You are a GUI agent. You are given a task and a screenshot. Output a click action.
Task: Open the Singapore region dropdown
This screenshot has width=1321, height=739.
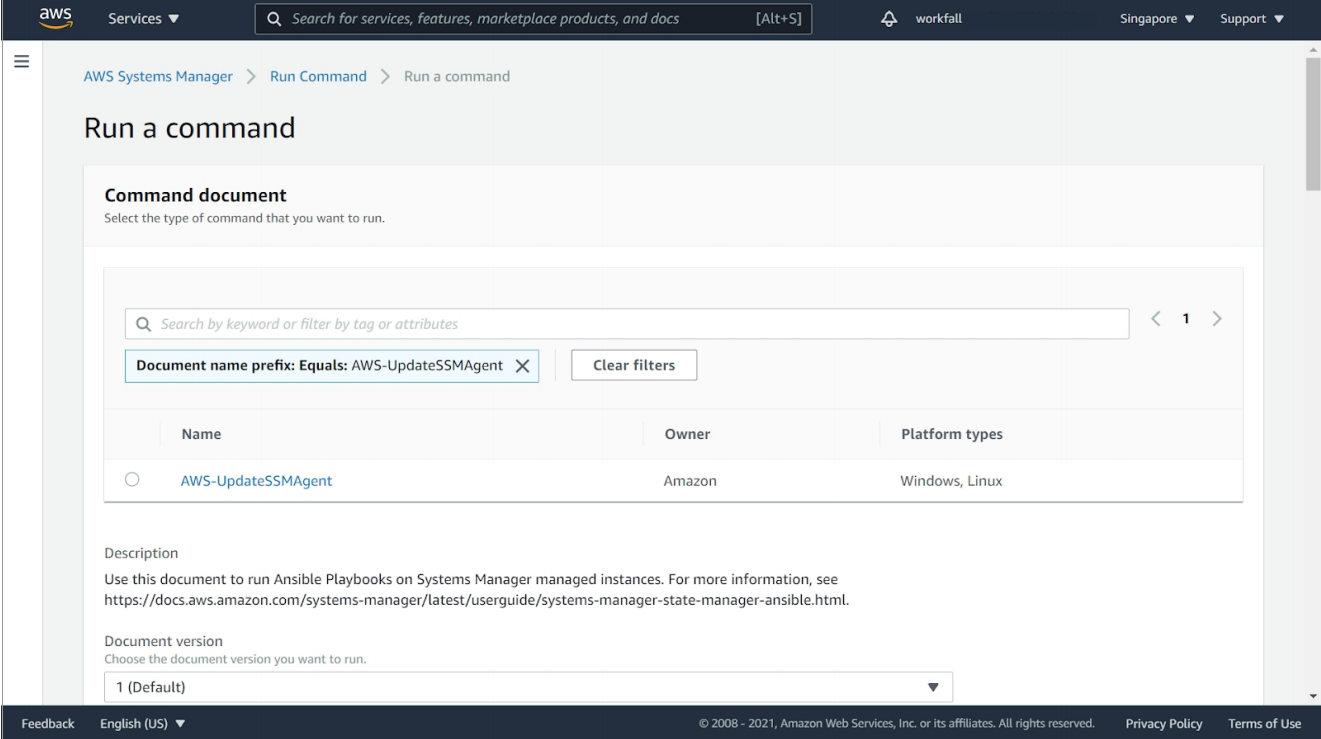(x=1157, y=19)
